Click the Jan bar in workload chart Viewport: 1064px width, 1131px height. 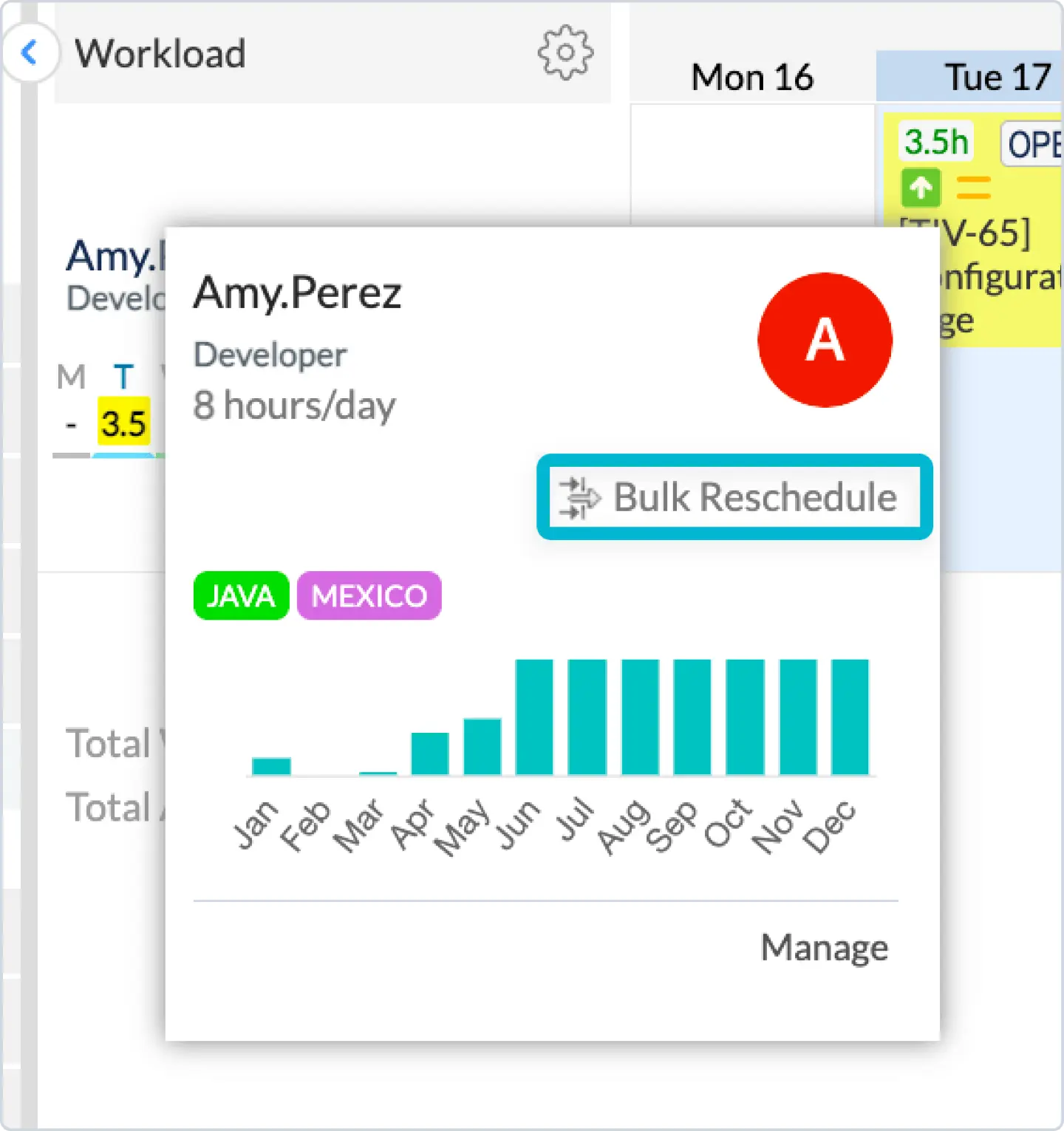tap(271, 766)
